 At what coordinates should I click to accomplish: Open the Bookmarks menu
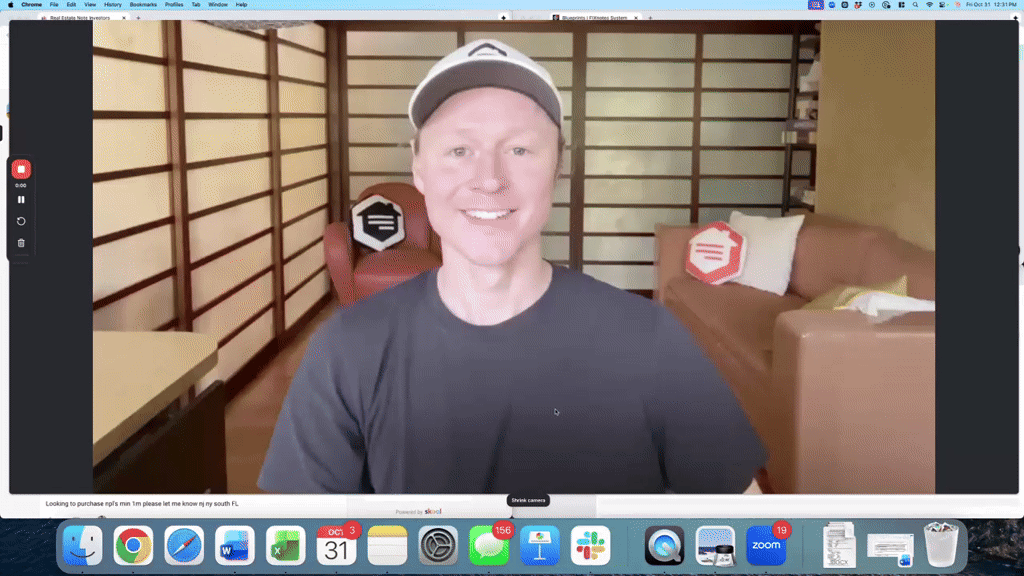click(143, 5)
